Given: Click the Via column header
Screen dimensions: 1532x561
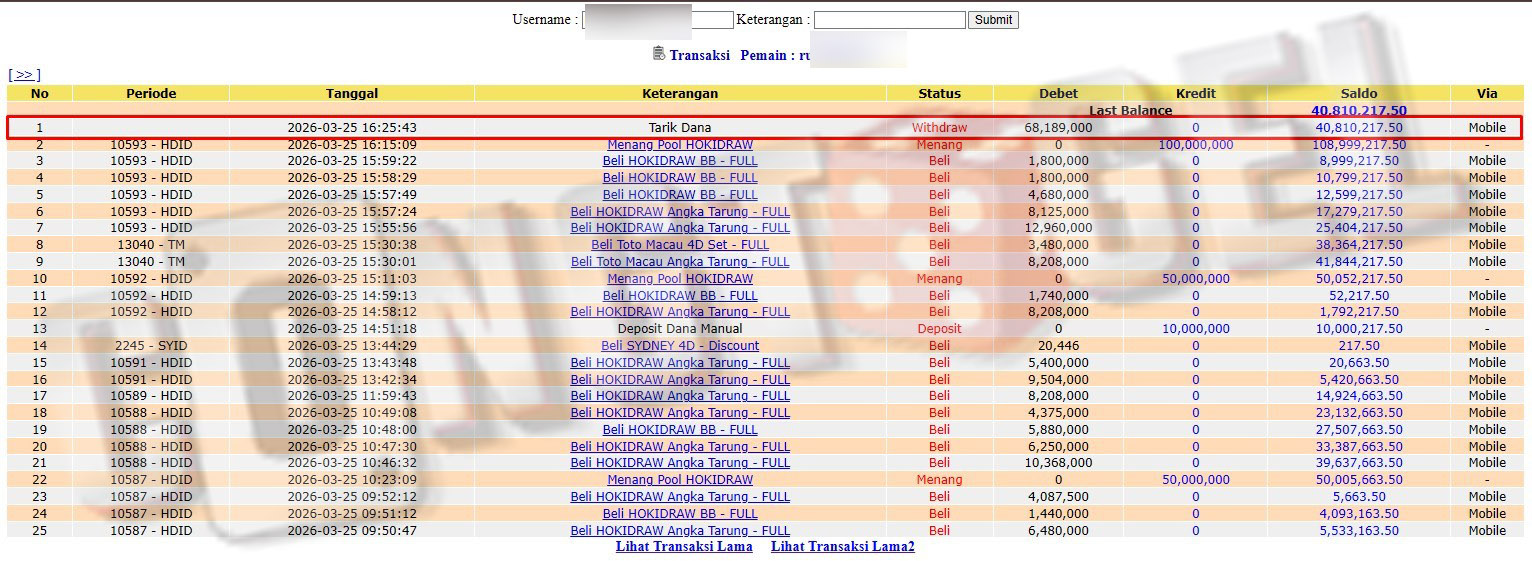Looking at the screenshot, I should pyautogui.click(x=1487, y=94).
